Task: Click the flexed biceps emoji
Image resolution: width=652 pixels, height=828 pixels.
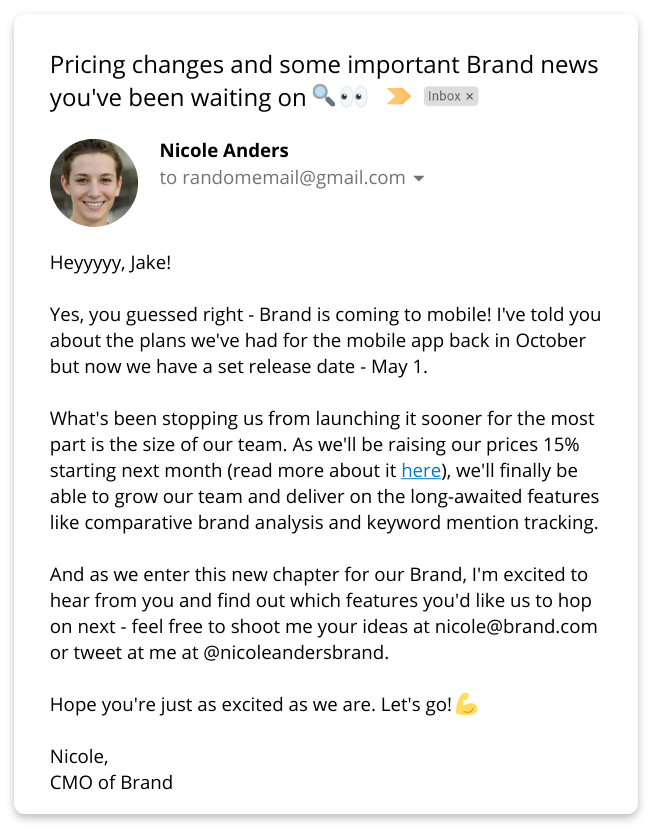Action: coord(466,705)
